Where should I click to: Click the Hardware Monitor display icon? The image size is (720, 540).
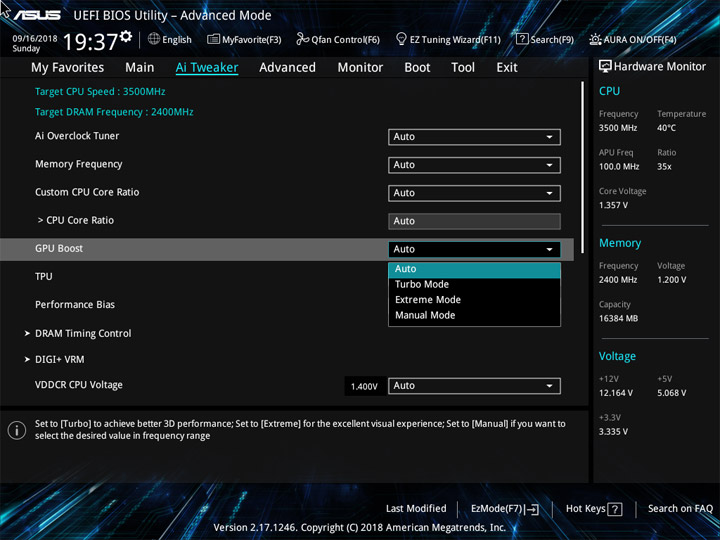coord(605,67)
